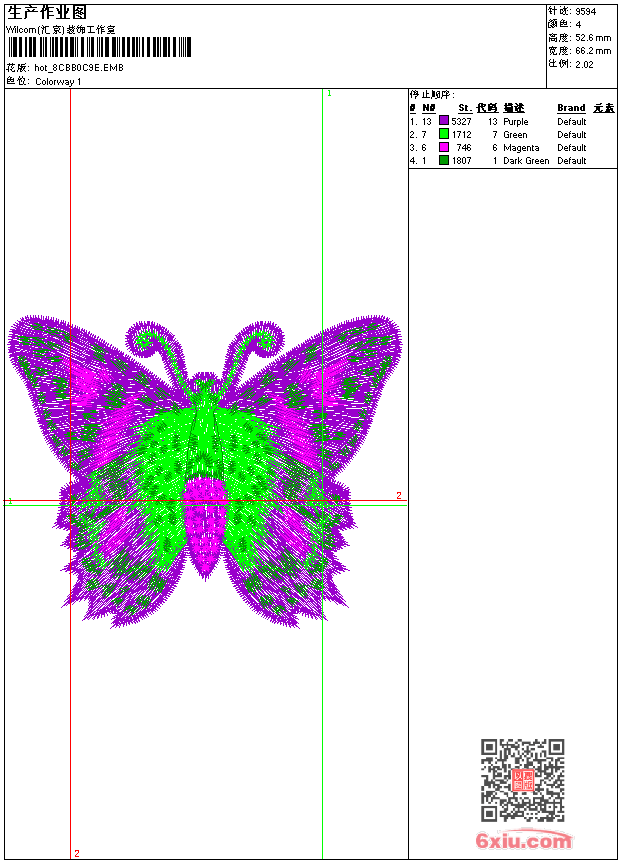Viewport: 620px width, 860px height.
Task: Pick the Dark Green thread swatch
Action: [x=444, y=160]
